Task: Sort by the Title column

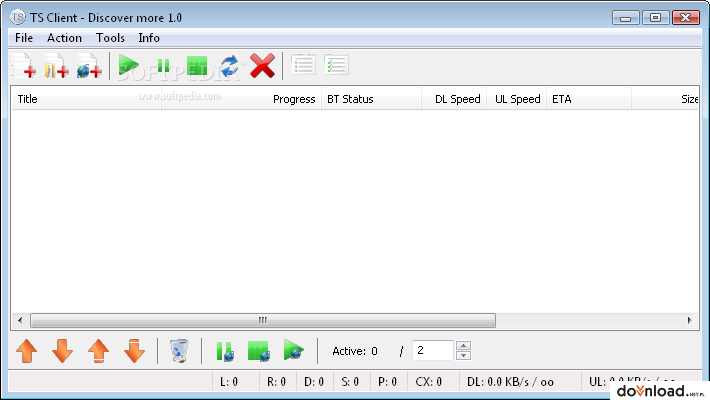Action: click(86, 99)
